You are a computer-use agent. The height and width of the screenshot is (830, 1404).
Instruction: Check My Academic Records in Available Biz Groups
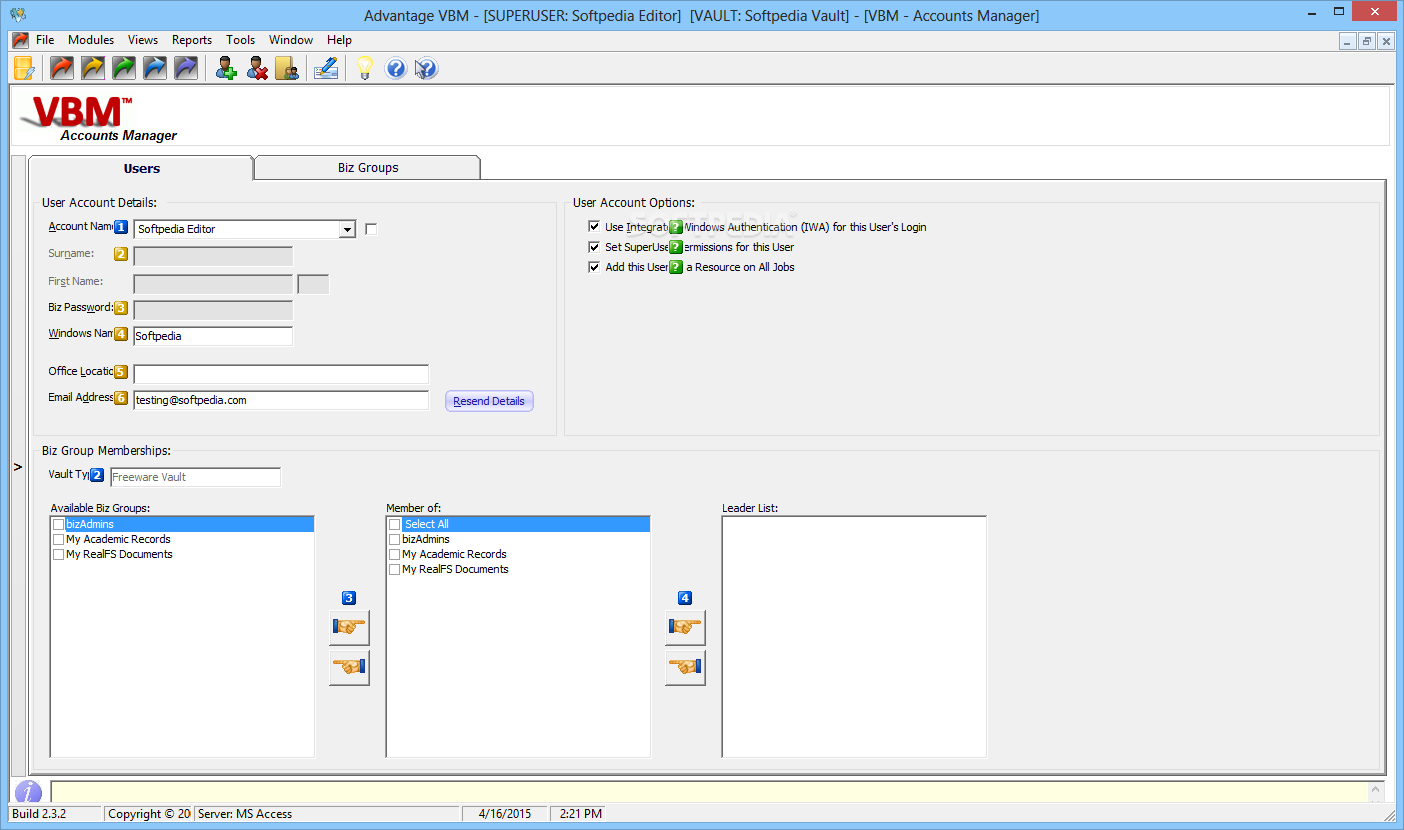[59, 539]
